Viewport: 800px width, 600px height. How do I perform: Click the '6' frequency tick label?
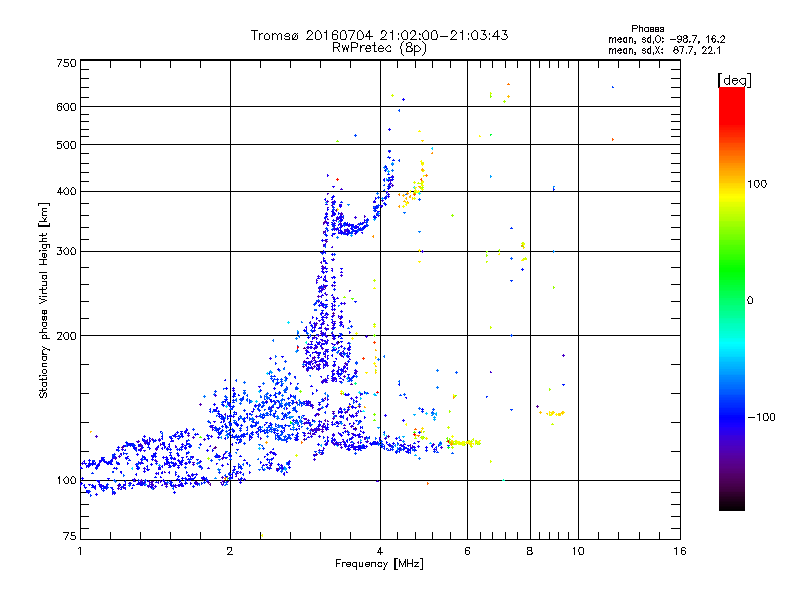[467, 551]
